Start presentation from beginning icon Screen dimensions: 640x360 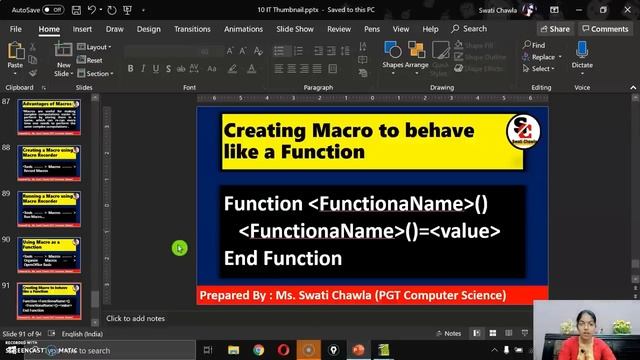(127, 10)
